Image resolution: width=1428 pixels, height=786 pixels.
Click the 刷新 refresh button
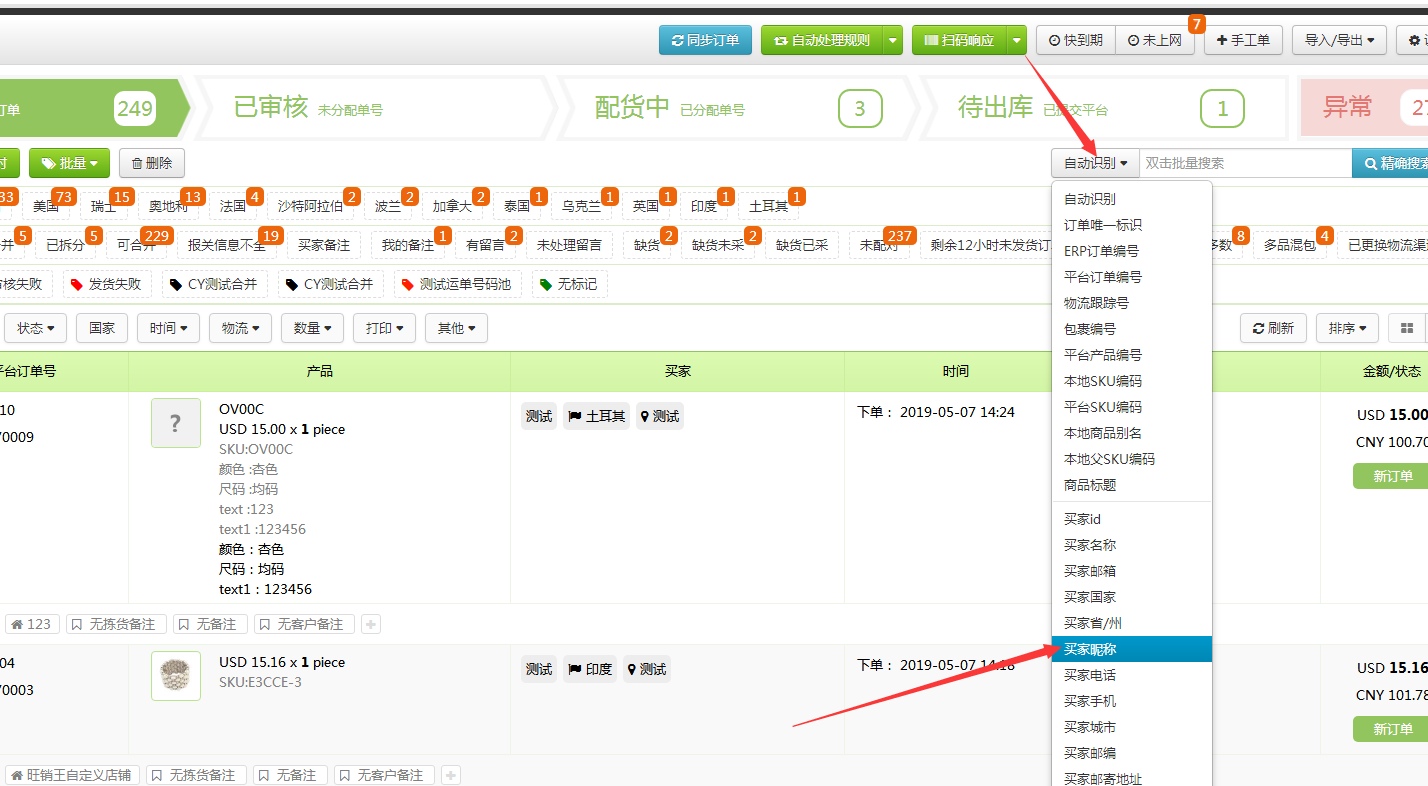[1274, 328]
